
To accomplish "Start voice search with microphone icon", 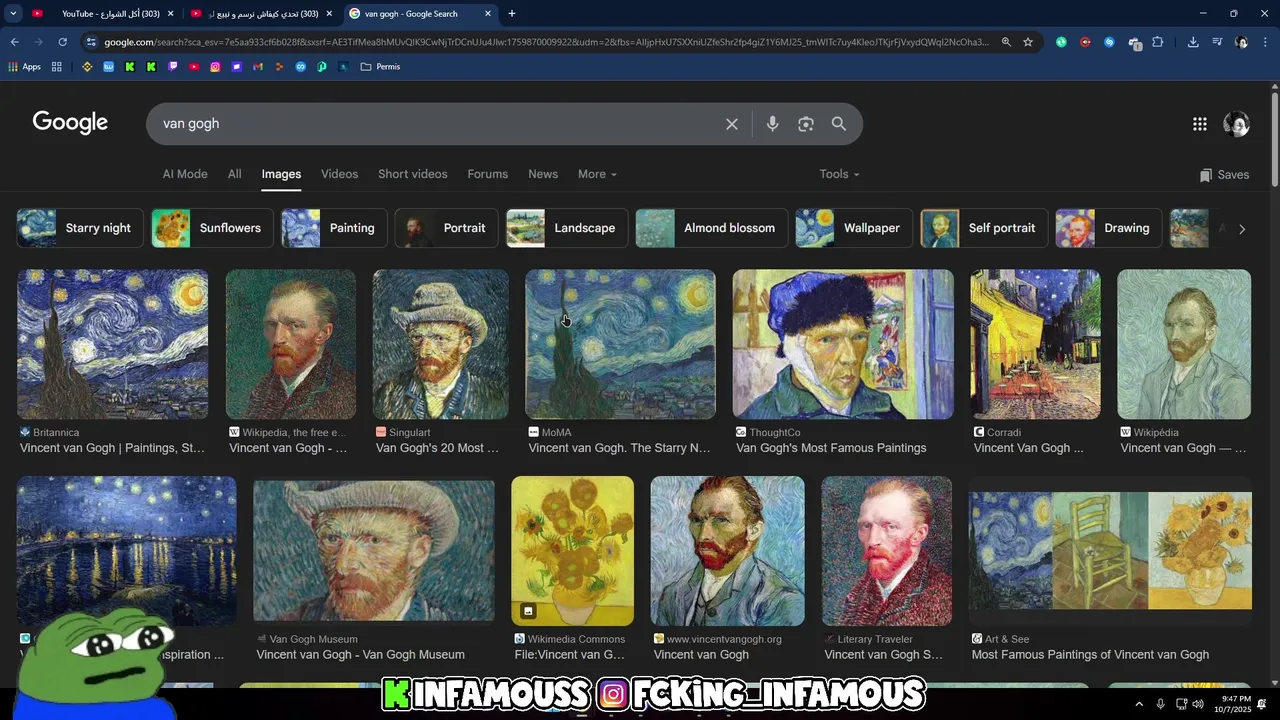I will pyautogui.click(x=772, y=124).
